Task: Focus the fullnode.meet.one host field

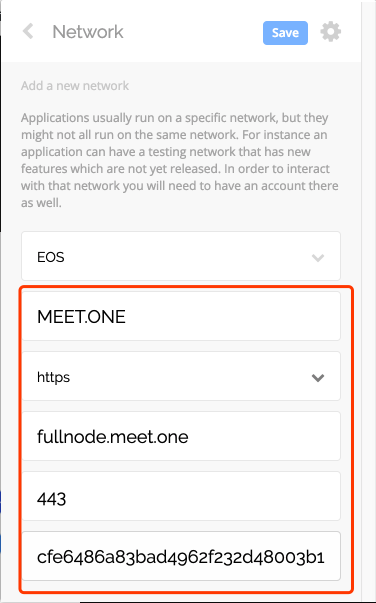Action: (181, 436)
